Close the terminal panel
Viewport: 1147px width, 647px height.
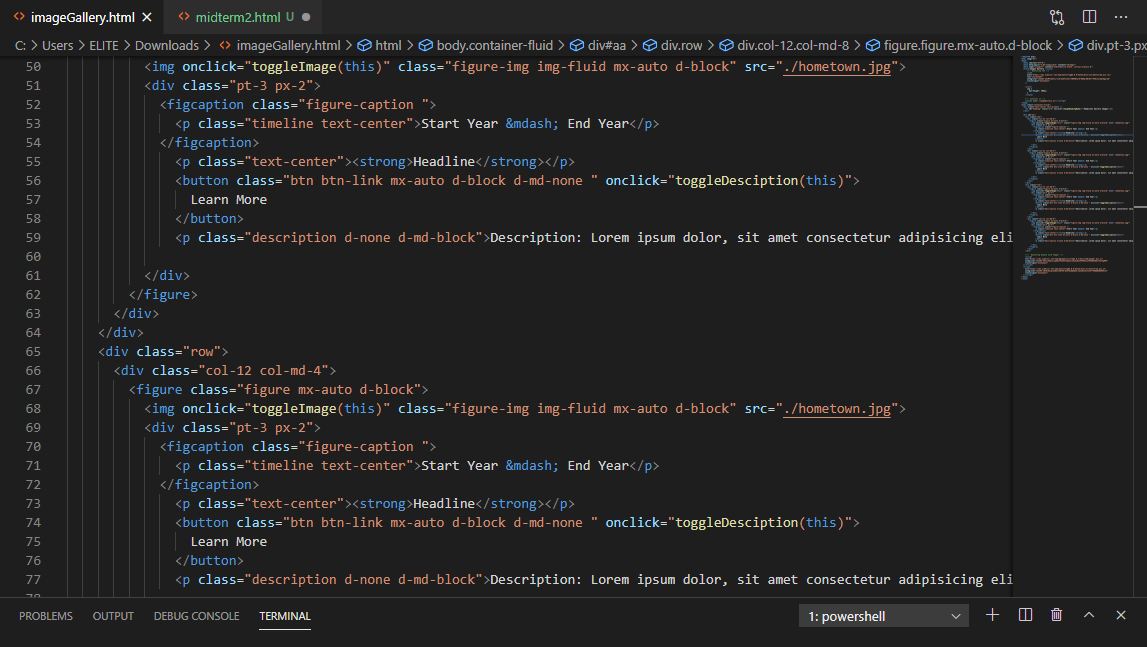pos(1121,615)
